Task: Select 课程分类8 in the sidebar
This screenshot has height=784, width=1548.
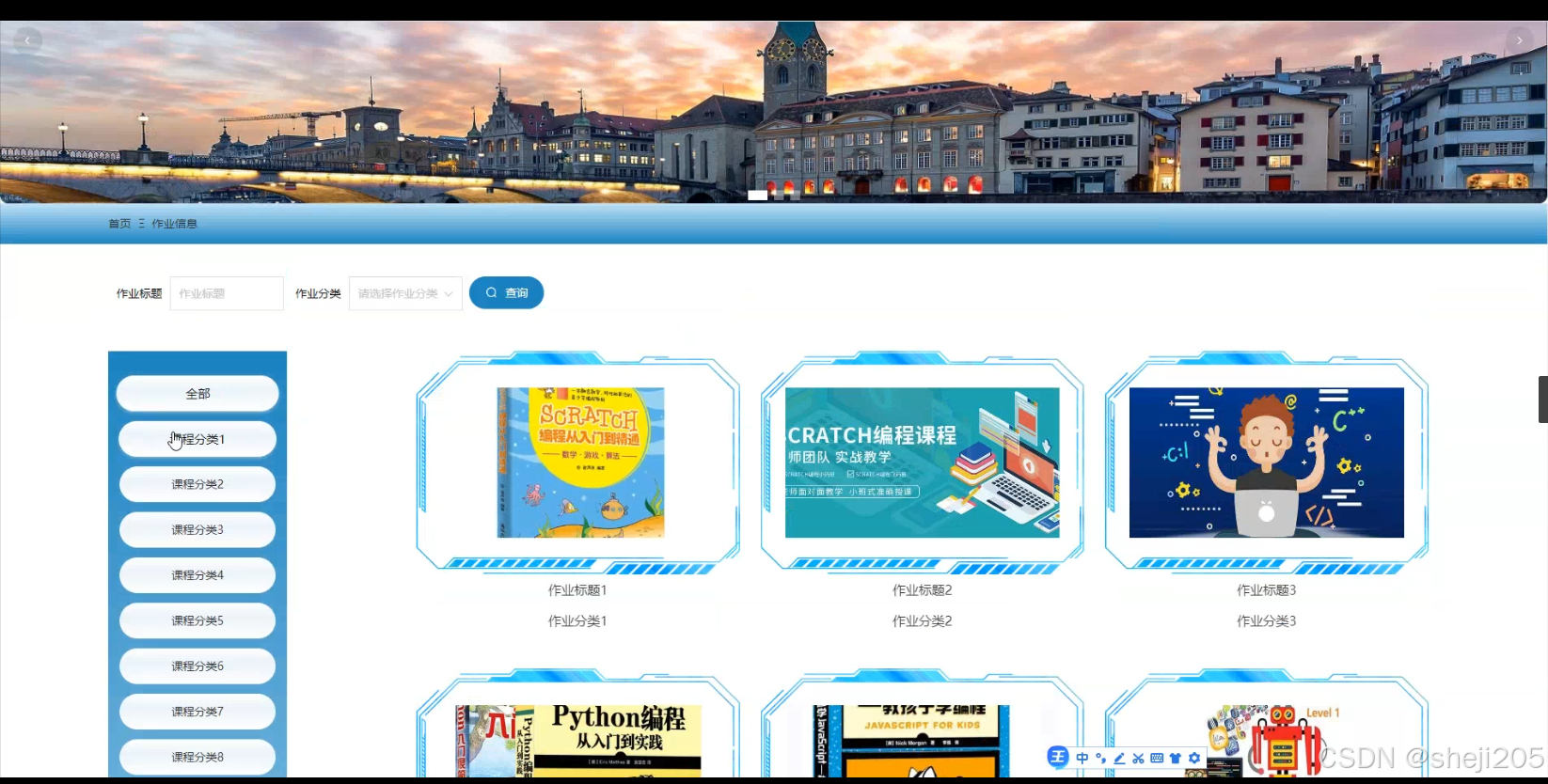Action: tap(197, 757)
